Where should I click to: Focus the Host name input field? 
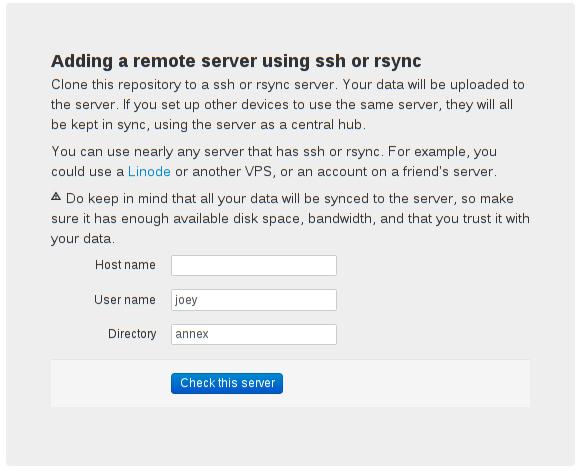pyautogui.click(x=254, y=265)
